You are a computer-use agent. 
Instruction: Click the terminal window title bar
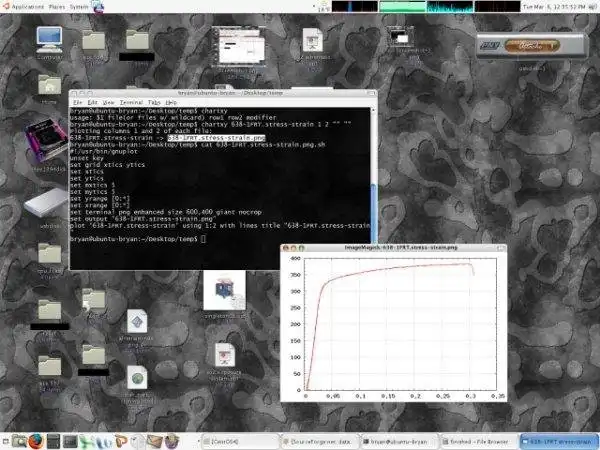tap(223, 93)
